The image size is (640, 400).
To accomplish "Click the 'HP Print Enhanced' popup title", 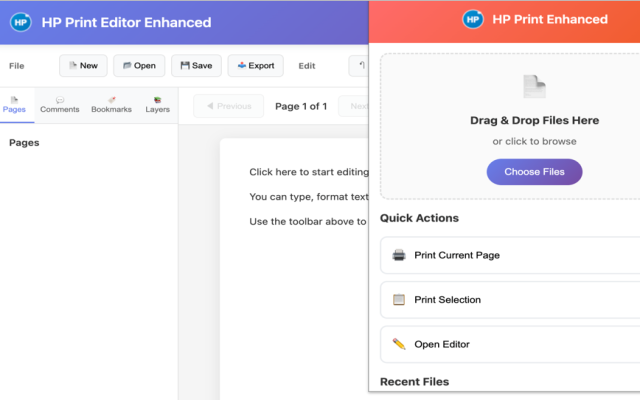I will 550,19.
